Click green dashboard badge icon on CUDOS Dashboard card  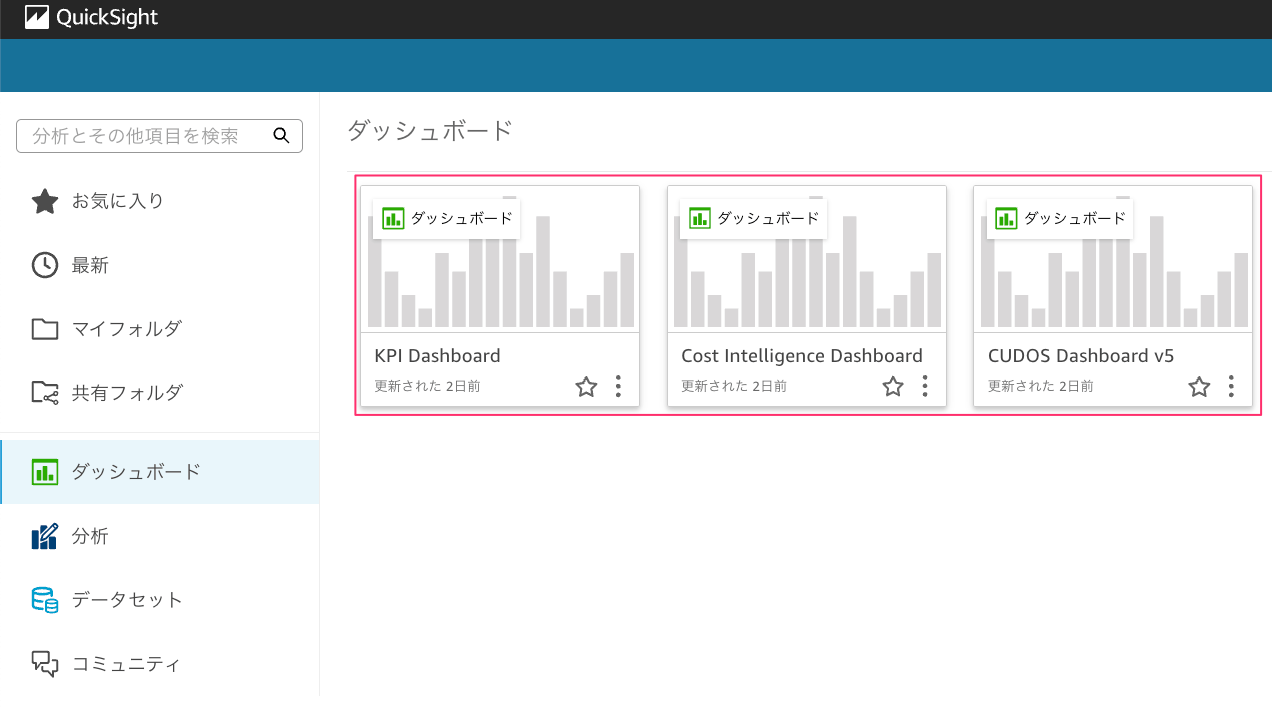tap(1006, 218)
